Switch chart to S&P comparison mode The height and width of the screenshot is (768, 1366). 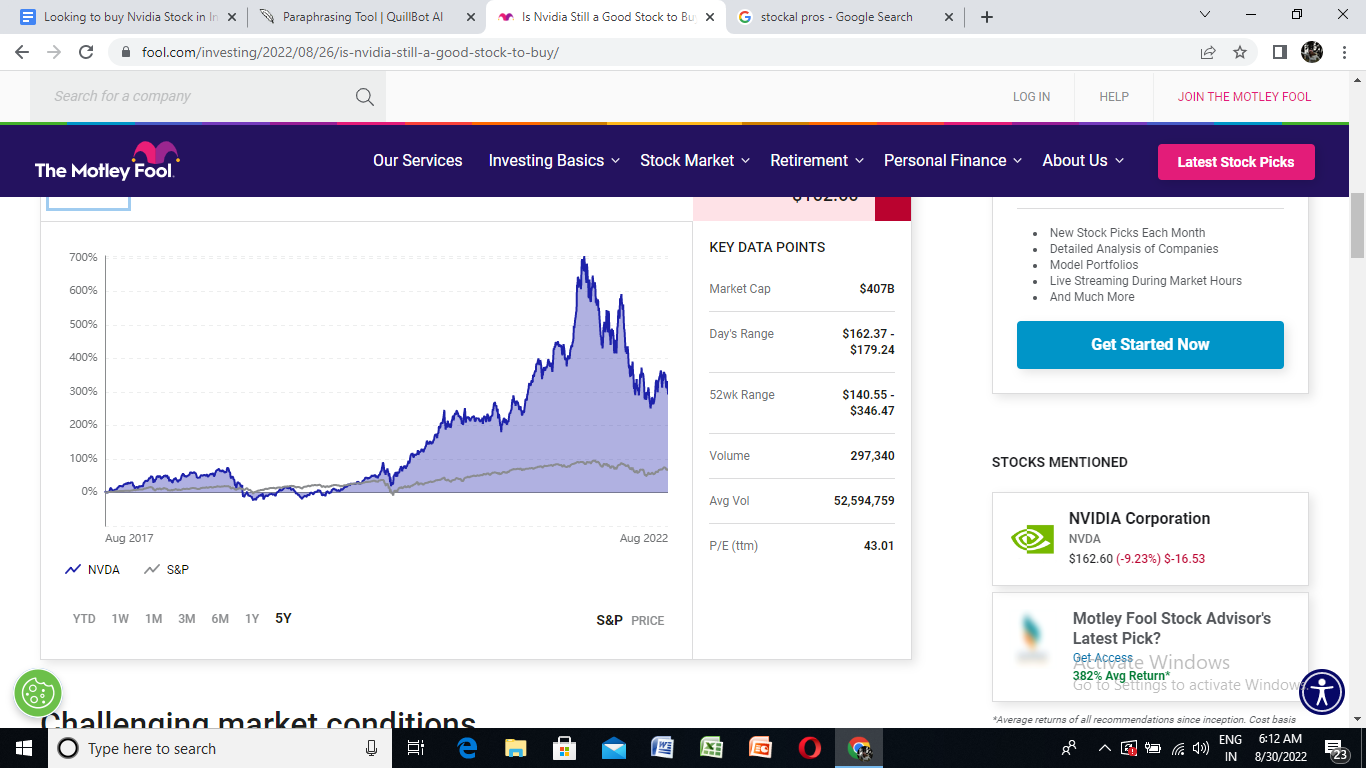pos(609,620)
